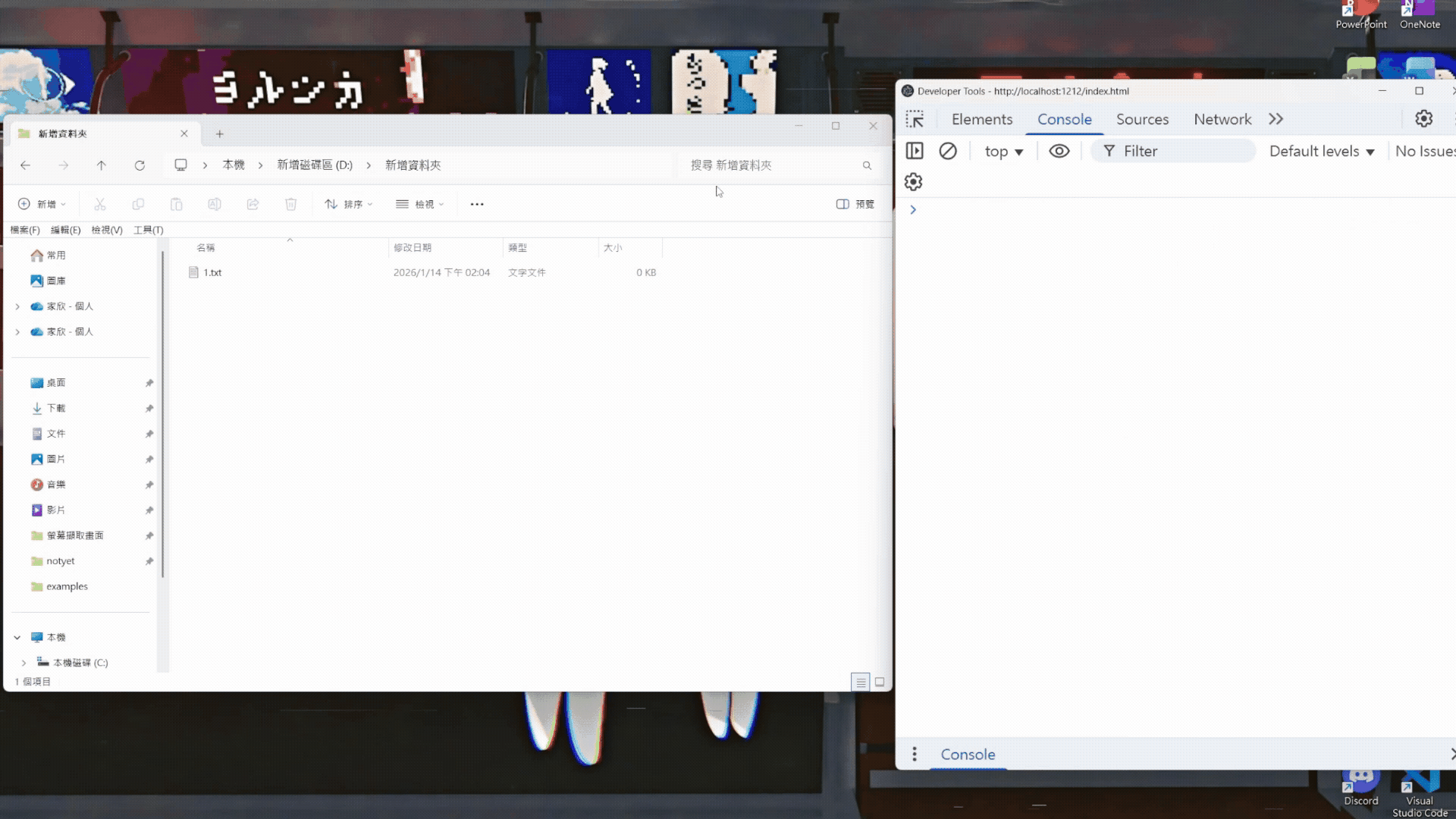Select the inspect element tool in DevTools
Viewport: 1456px width, 819px height.
pos(915,119)
